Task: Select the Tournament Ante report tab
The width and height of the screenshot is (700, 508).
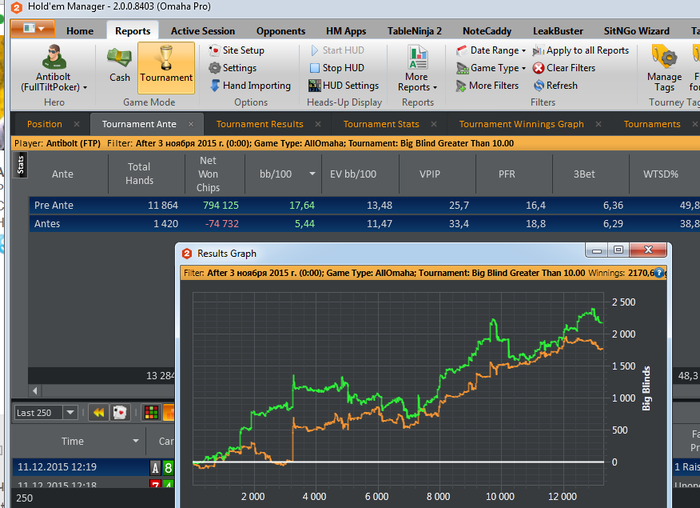Action: click(139, 124)
